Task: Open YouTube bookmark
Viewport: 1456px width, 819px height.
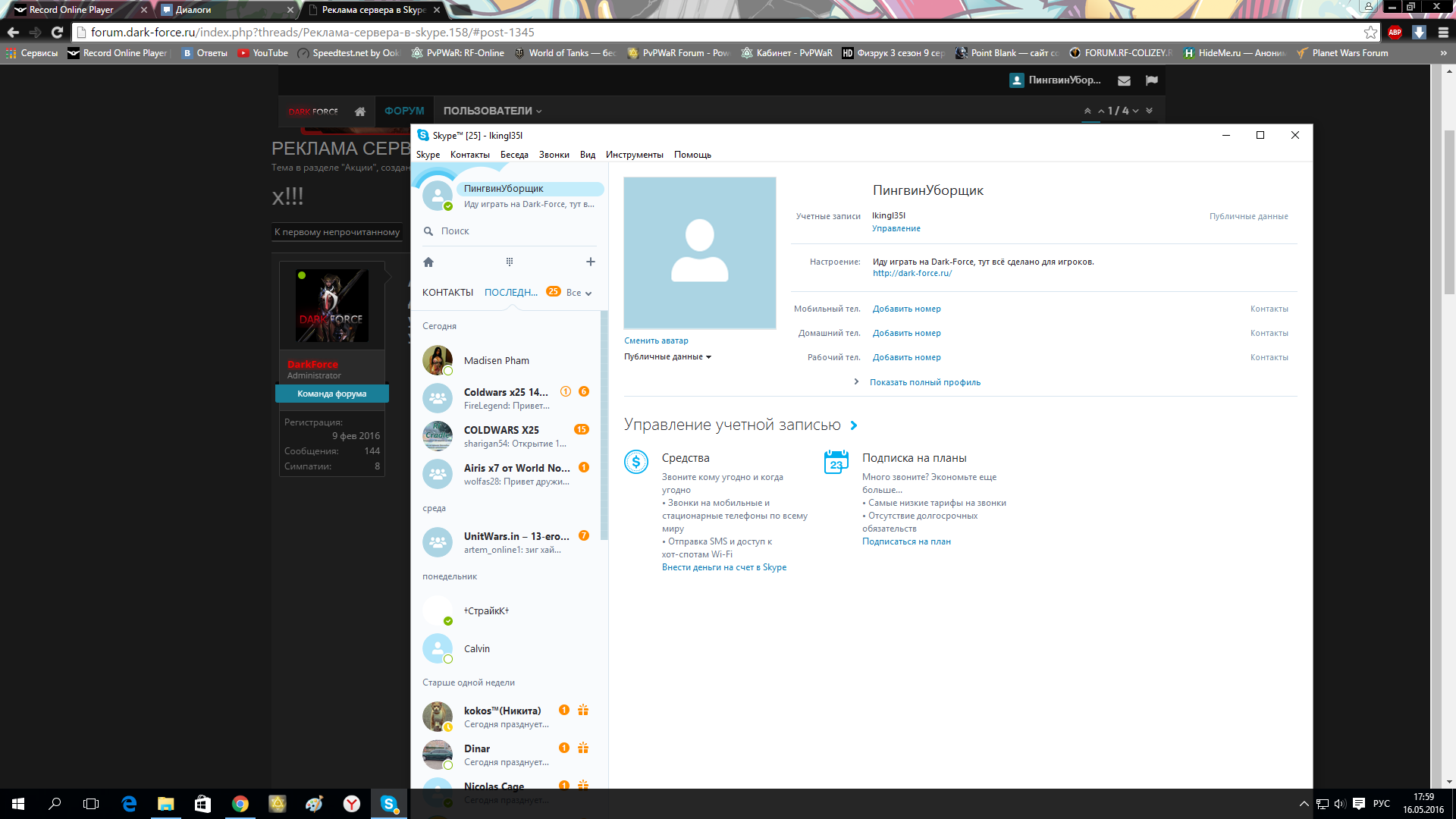Action: coord(262,53)
